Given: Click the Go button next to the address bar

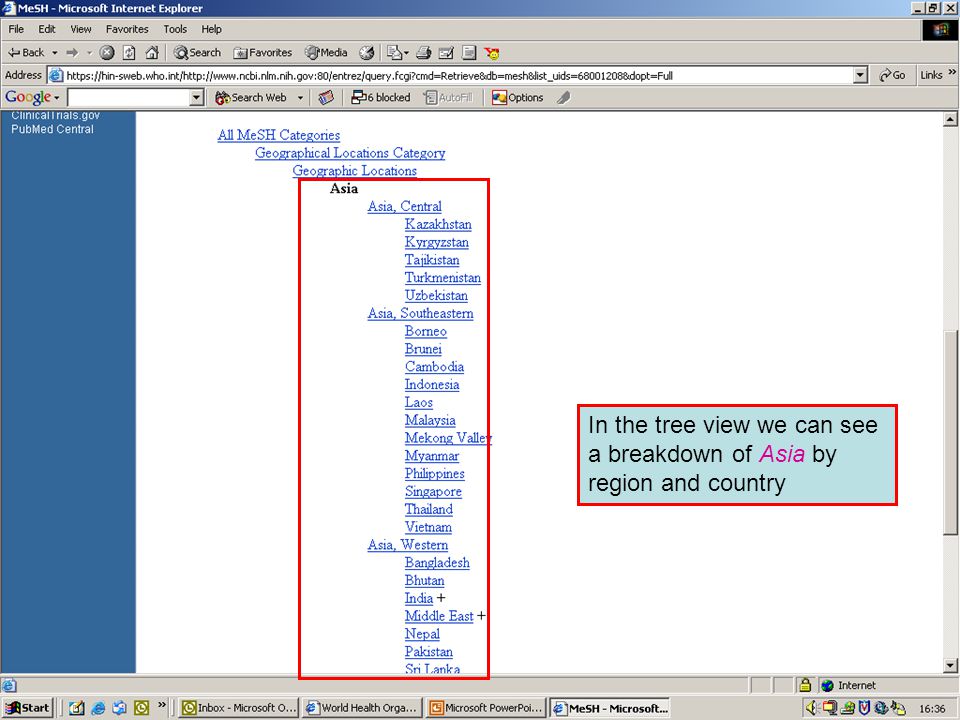Looking at the screenshot, I should click(893, 75).
